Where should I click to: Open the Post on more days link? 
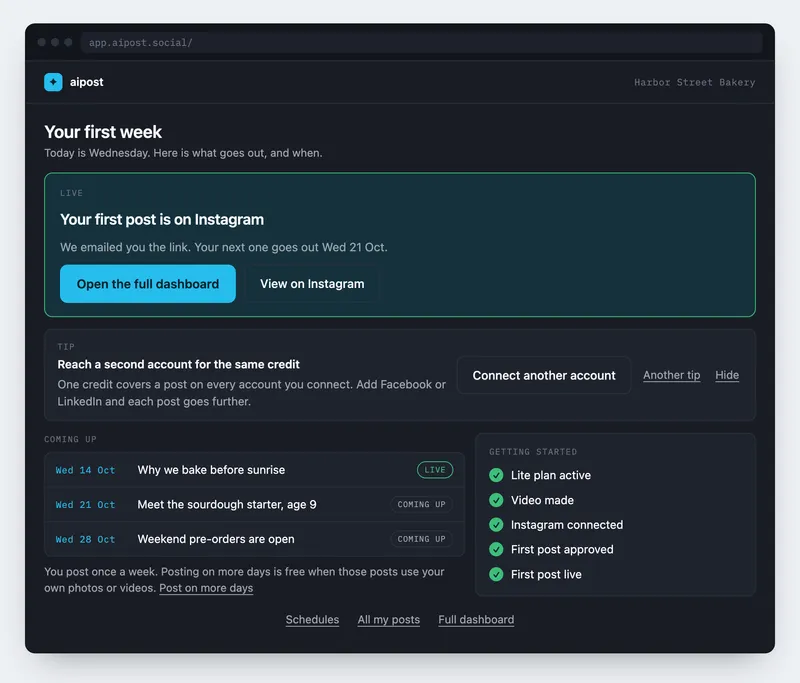click(x=206, y=588)
